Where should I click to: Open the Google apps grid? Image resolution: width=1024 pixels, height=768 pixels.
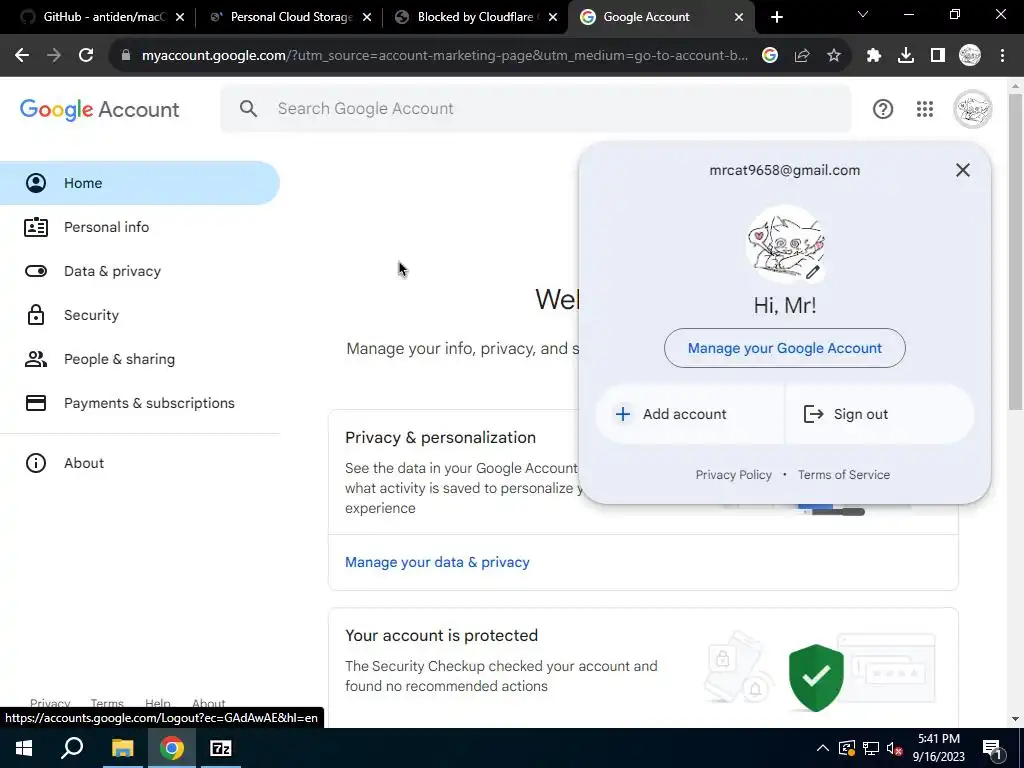pyautogui.click(x=925, y=109)
